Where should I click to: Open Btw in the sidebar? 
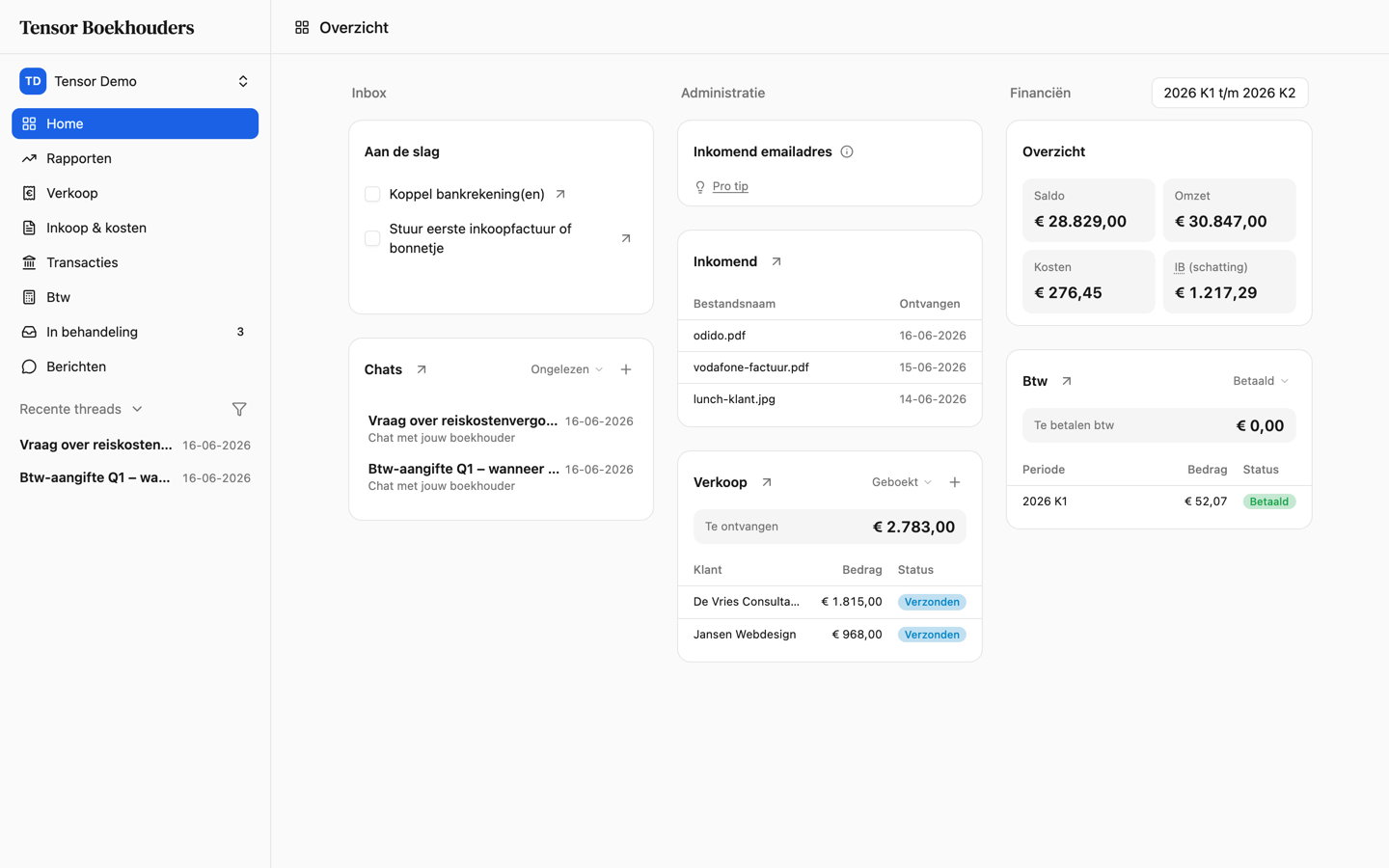pyautogui.click(x=135, y=297)
